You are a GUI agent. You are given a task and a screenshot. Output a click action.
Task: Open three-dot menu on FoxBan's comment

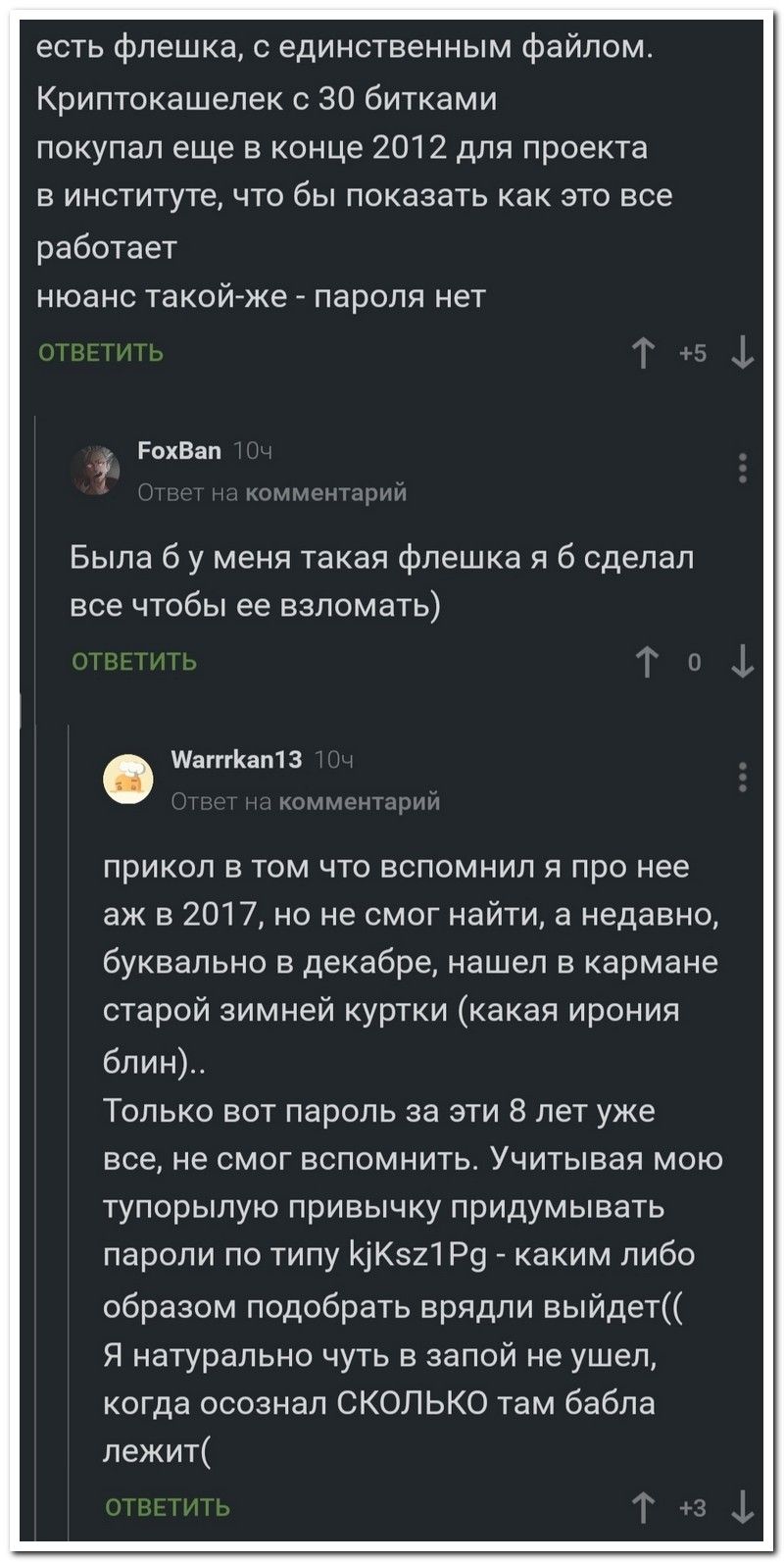(744, 469)
